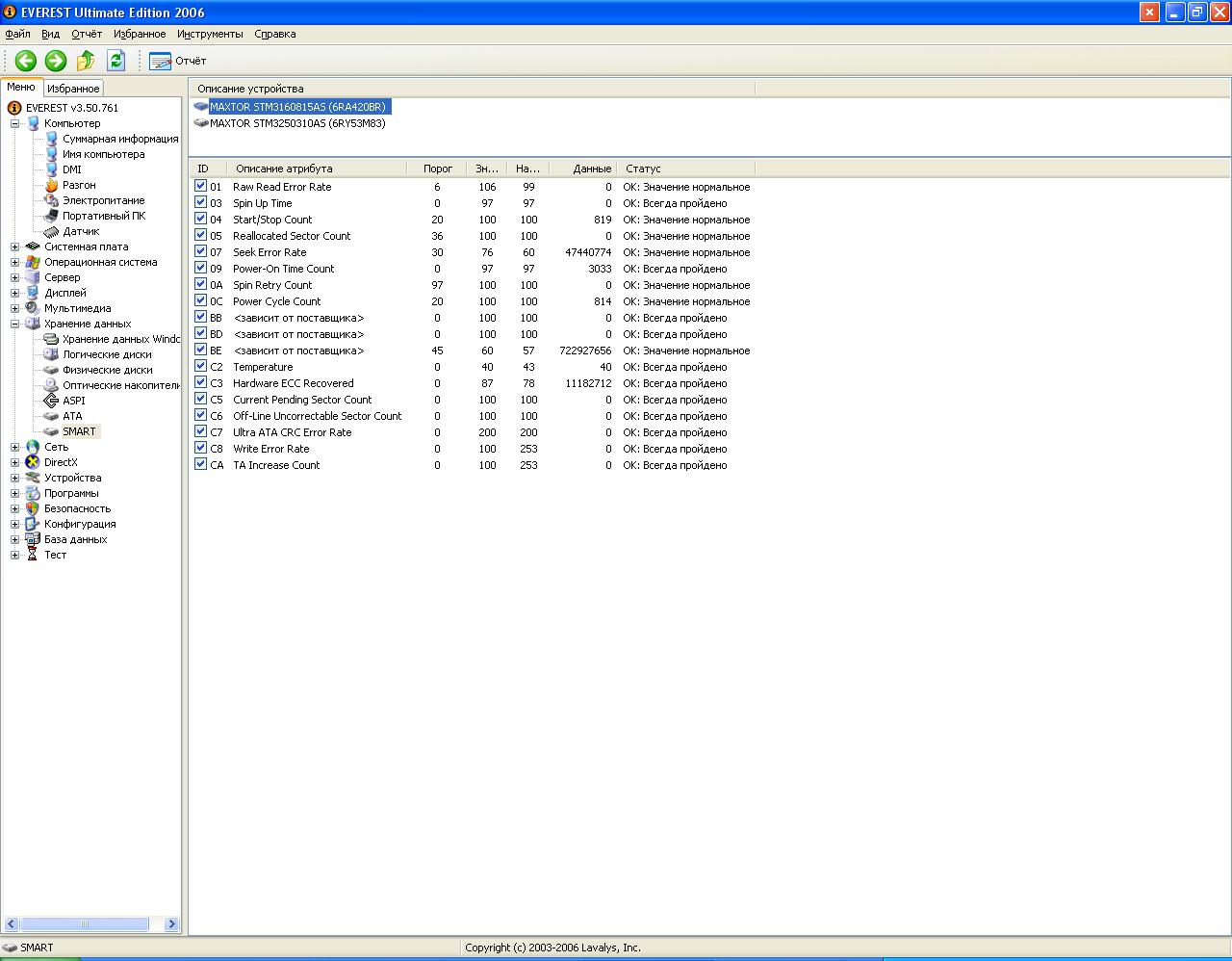Image resolution: width=1232 pixels, height=961 pixels.
Task: Expand the Устройства tree node
Action: coord(14,478)
